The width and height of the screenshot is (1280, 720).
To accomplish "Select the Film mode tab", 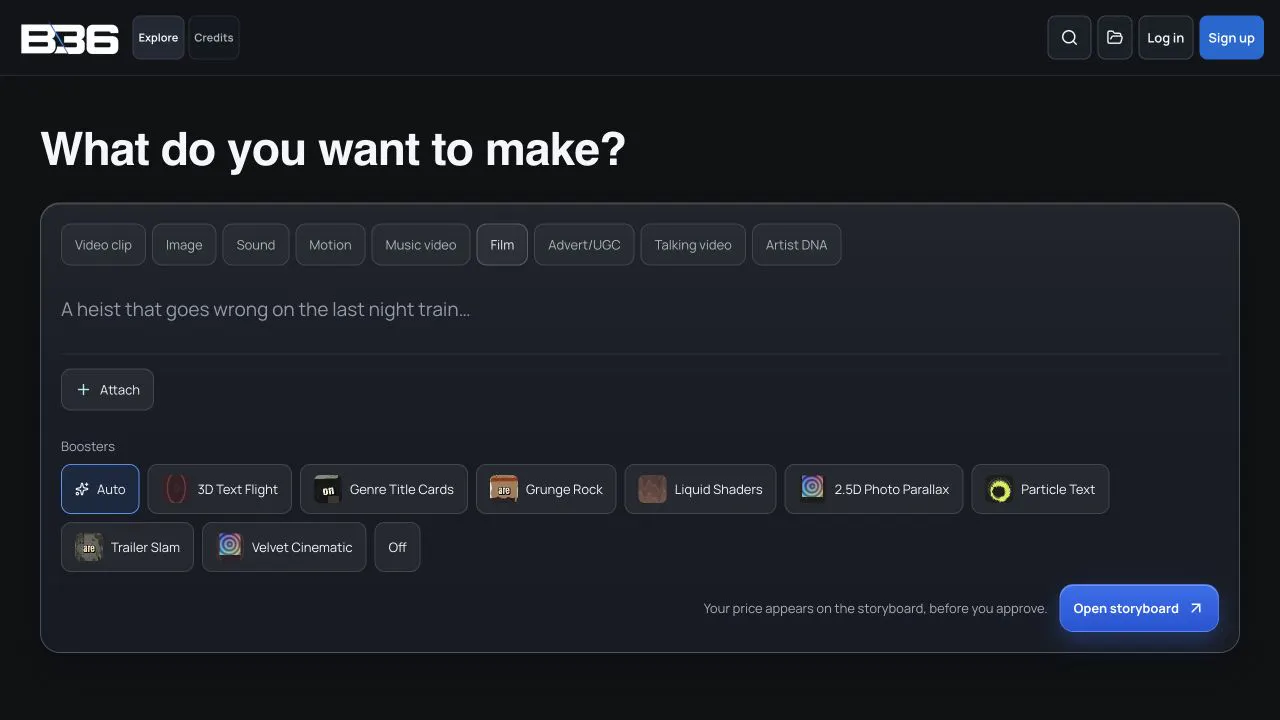I will pyautogui.click(x=502, y=245).
